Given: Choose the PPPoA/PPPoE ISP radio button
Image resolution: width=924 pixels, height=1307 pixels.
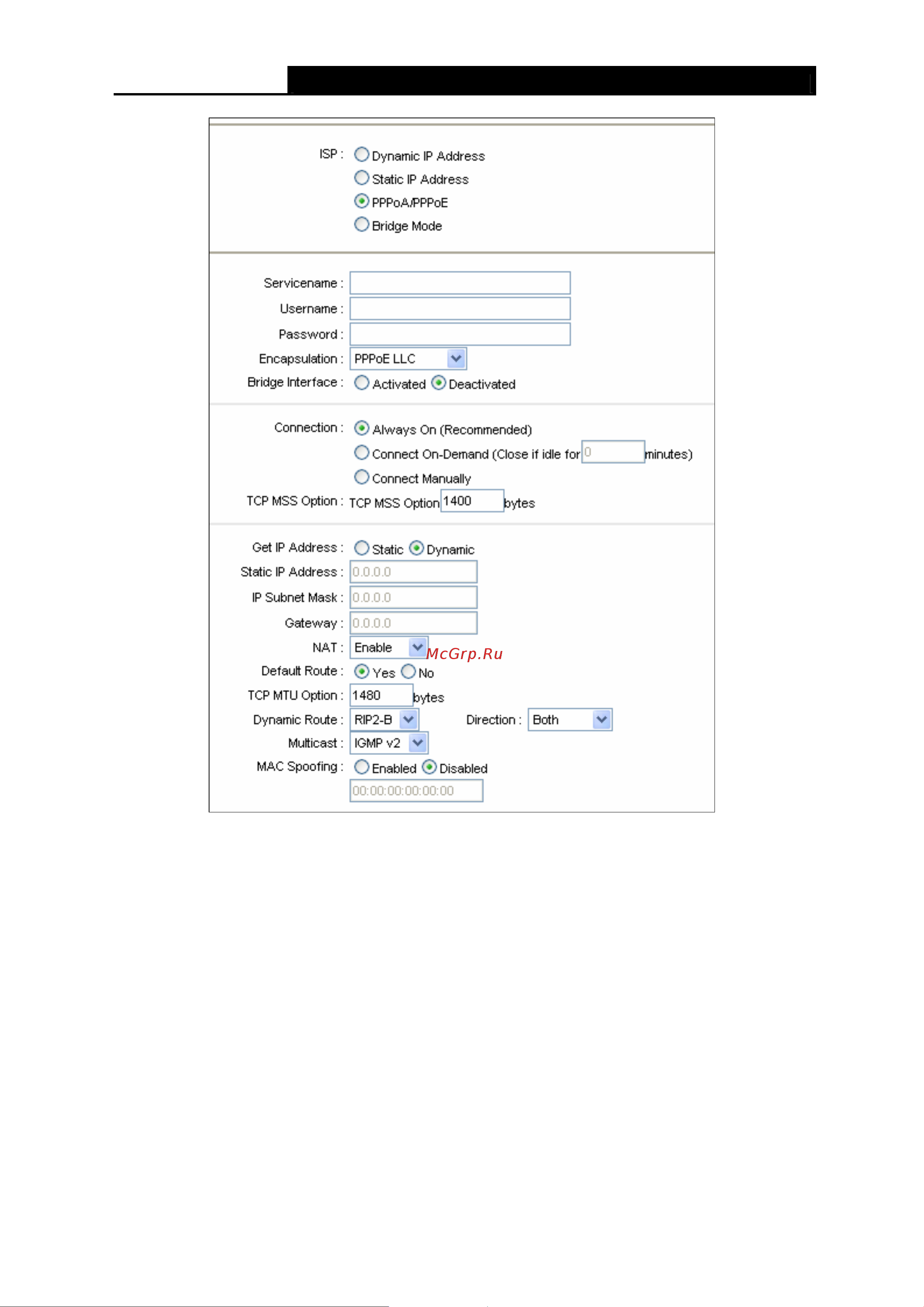Looking at the screenshot, I should tap(362, 201).
